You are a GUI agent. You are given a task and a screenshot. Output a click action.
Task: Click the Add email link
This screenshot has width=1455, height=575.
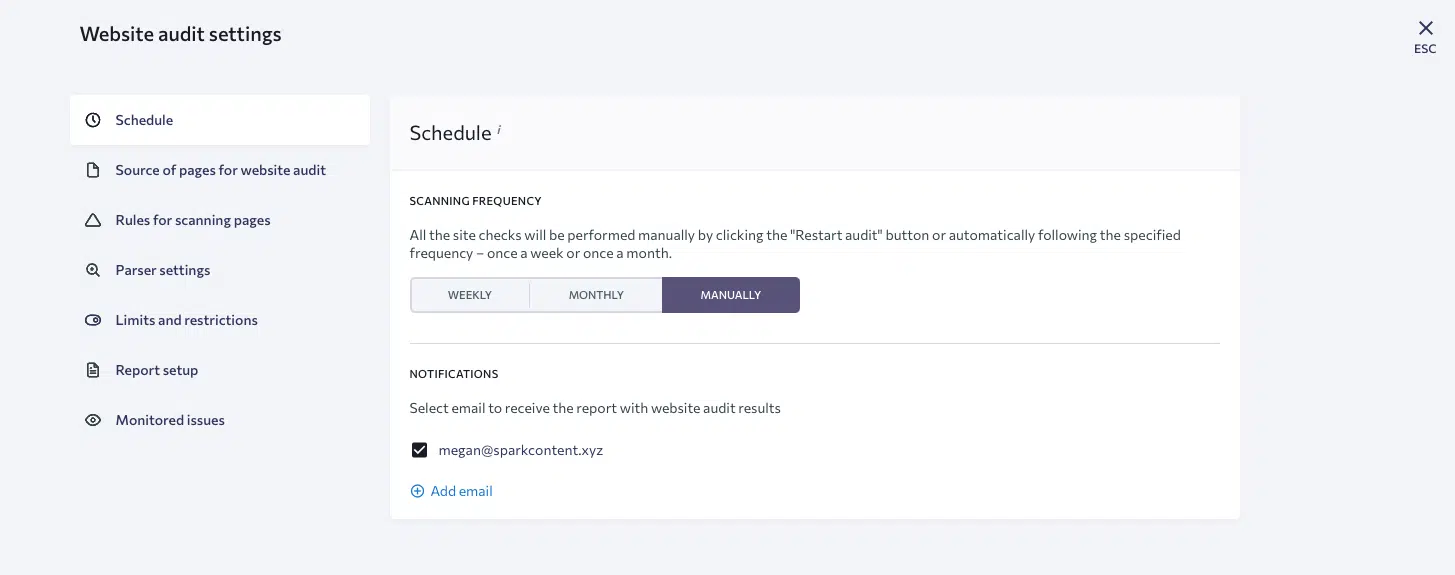[x=461, y=491]
